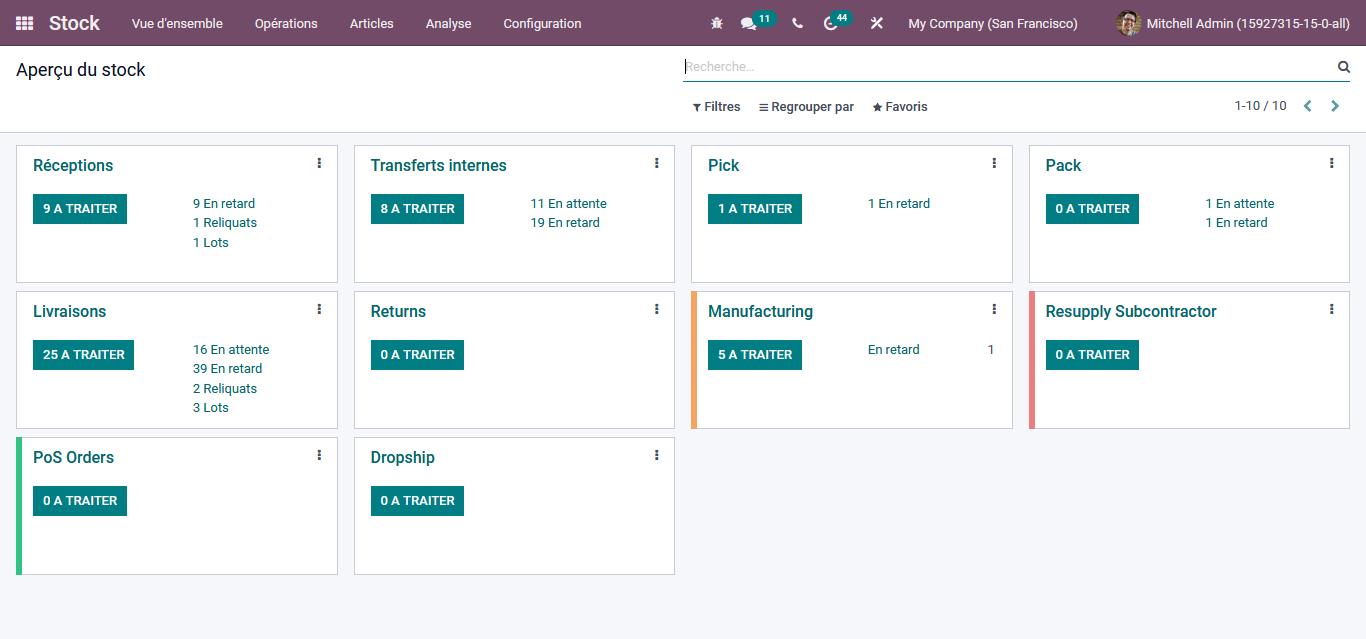
Task: Click 0 A TRAITER in Returns
Action: click(x=417, y=355)
